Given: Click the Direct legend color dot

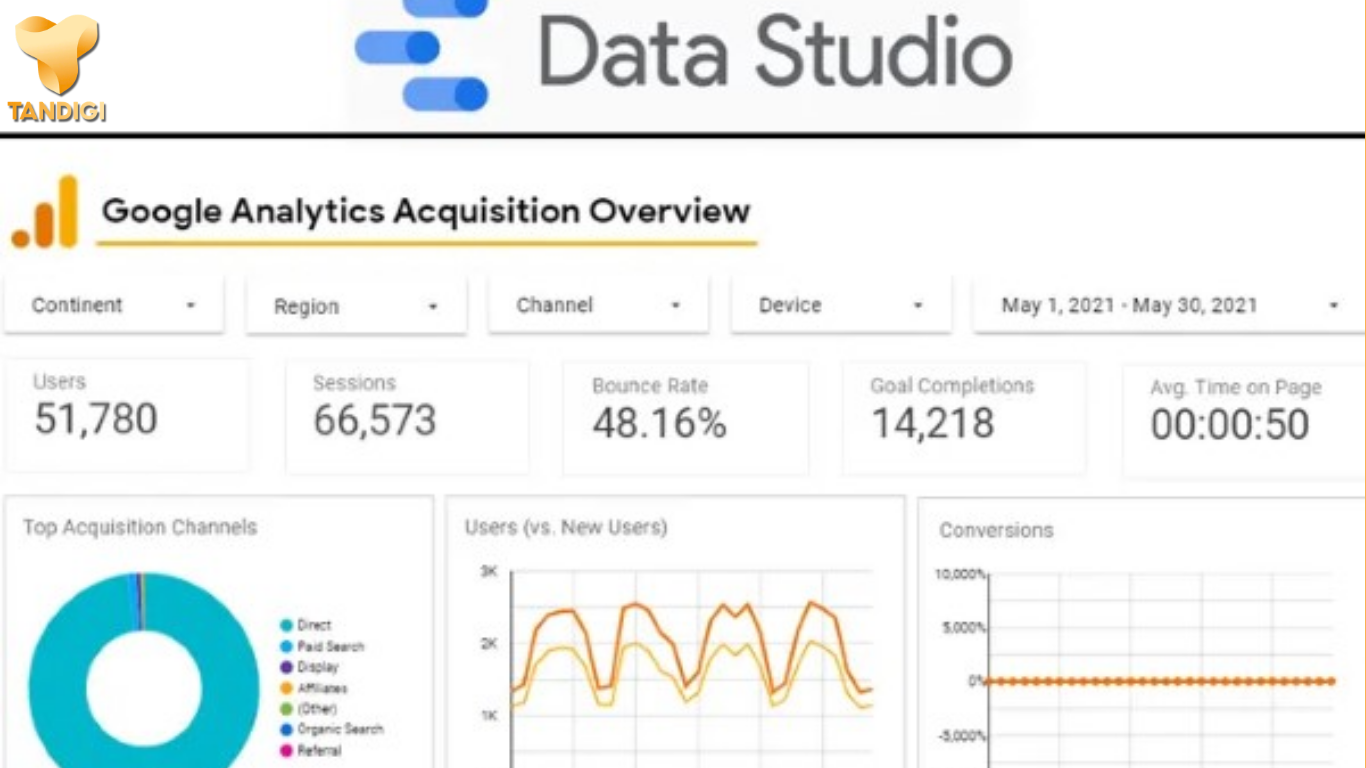Looking at the screenshot, I should point(287,626).
